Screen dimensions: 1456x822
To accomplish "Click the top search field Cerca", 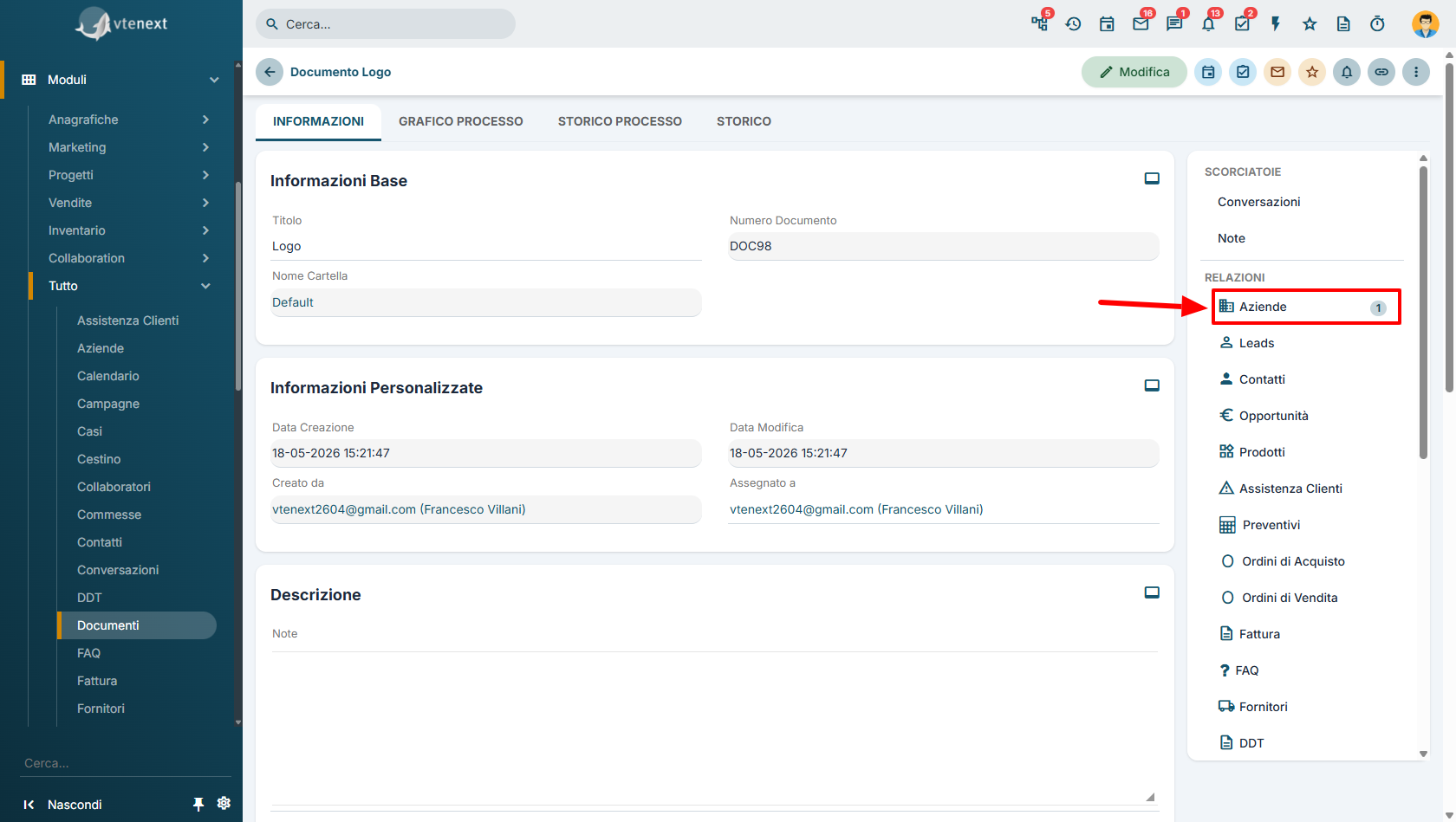I will coord(386,24).
